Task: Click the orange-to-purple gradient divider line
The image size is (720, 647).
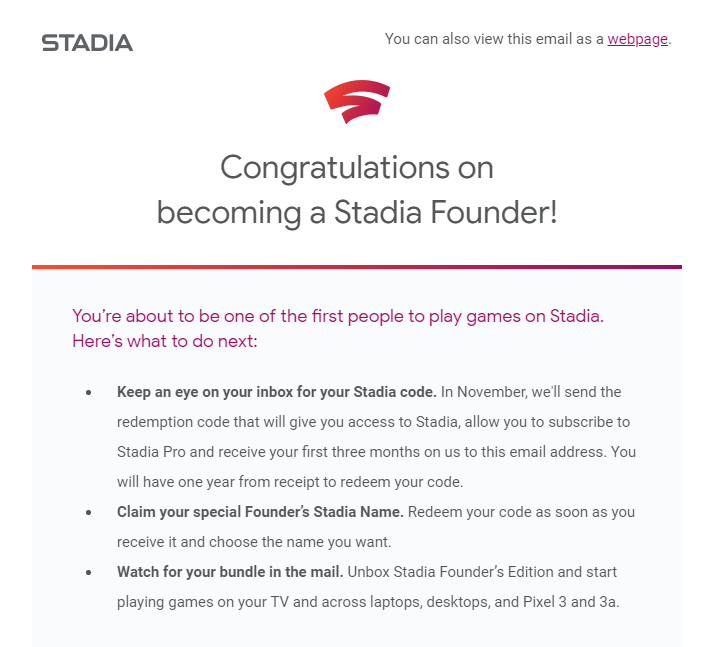Action: click(x=357, y=267)
